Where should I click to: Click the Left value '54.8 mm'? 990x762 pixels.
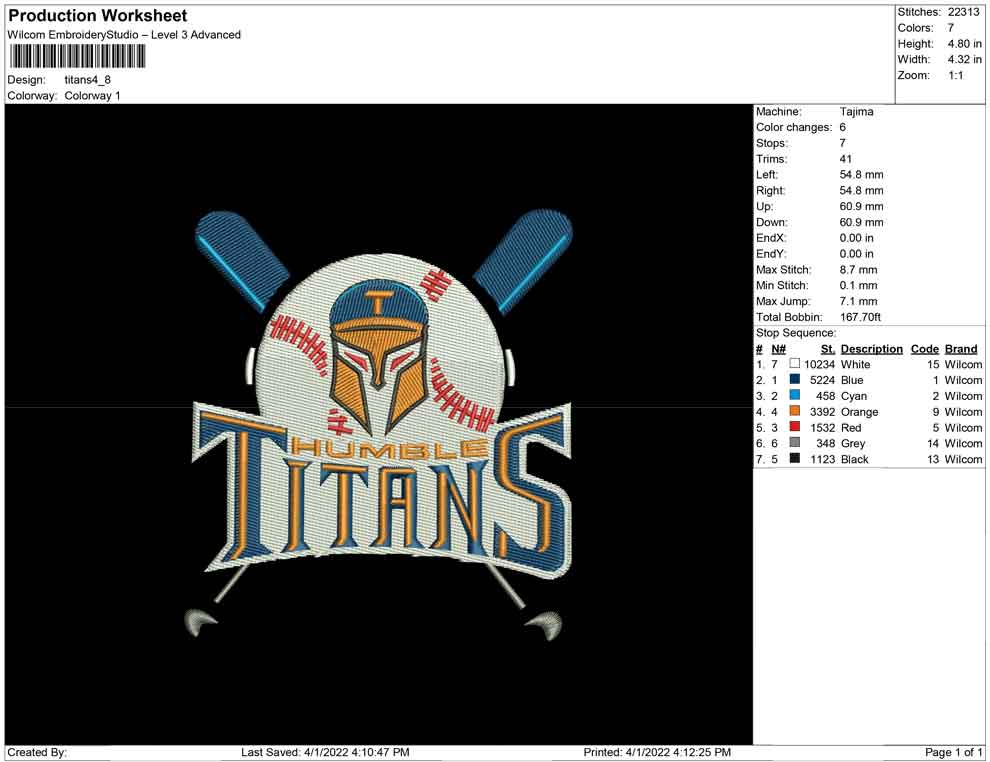pos(862,175)
